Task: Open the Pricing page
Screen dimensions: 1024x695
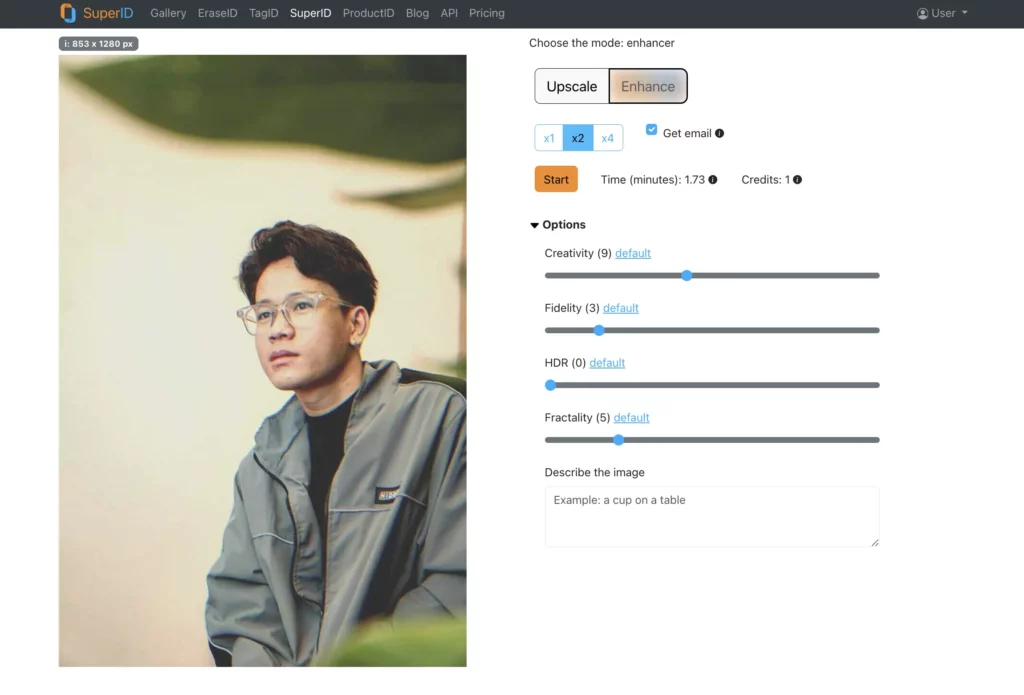Action: [487, 14]
